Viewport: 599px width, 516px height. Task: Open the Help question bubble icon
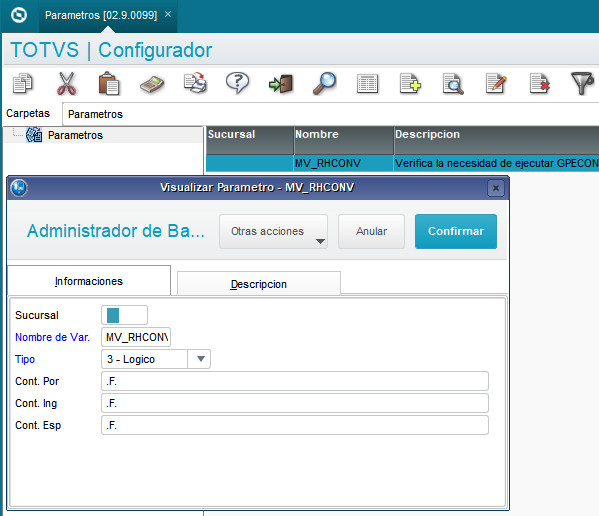click(238, 83)
